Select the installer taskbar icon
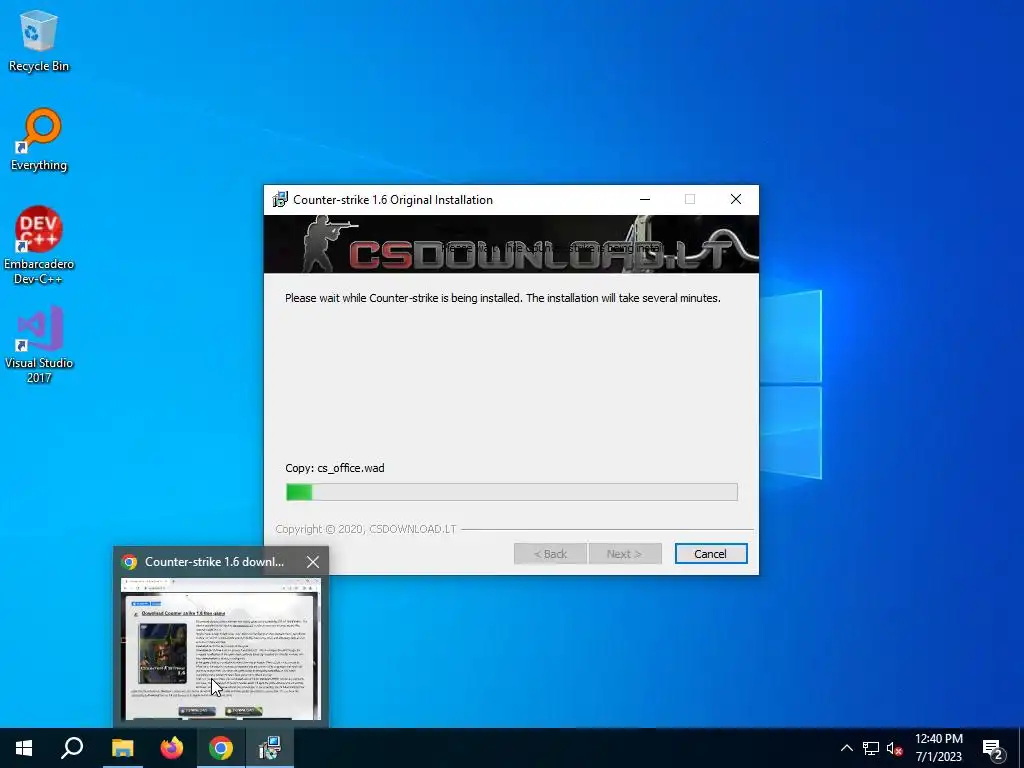Screen dimensions: 1024x768 point(270,748)
